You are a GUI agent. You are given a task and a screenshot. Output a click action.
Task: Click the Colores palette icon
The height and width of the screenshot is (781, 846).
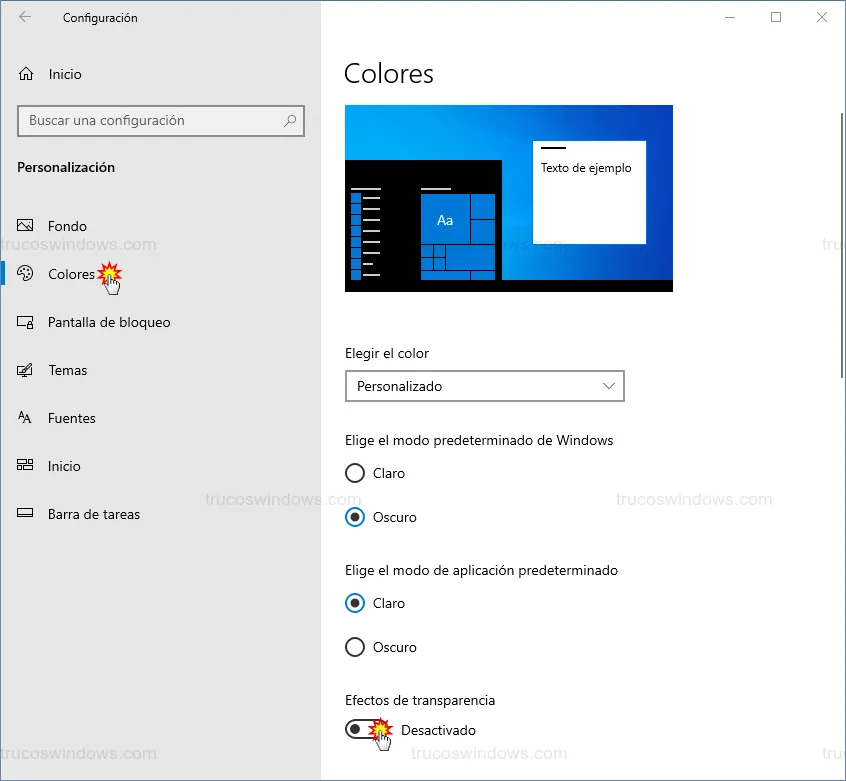pos(26,274)
